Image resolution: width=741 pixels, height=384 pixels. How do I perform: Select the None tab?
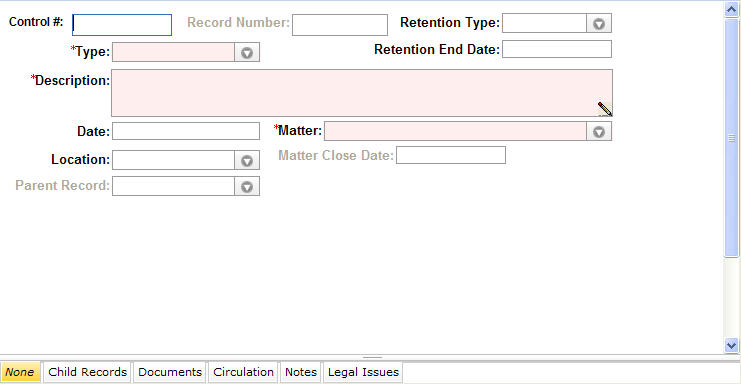pyautogui.click(x=20, y=372)
